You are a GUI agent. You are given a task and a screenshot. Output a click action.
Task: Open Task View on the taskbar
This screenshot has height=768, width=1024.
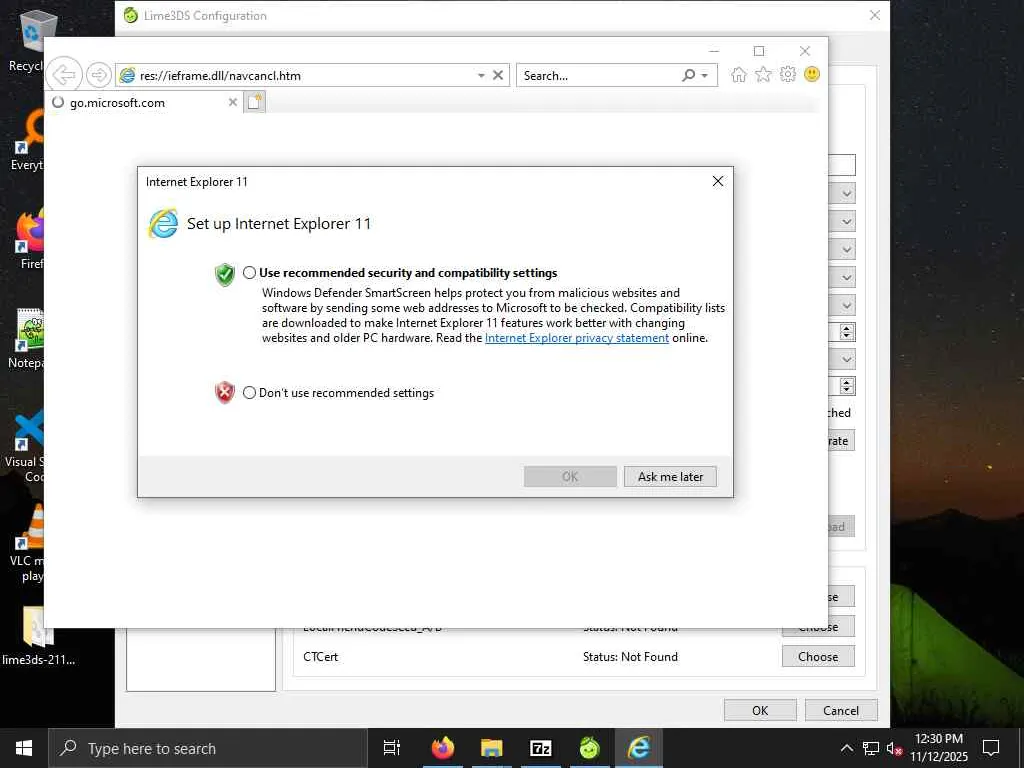pyautogui.click(x=392, y=748)
